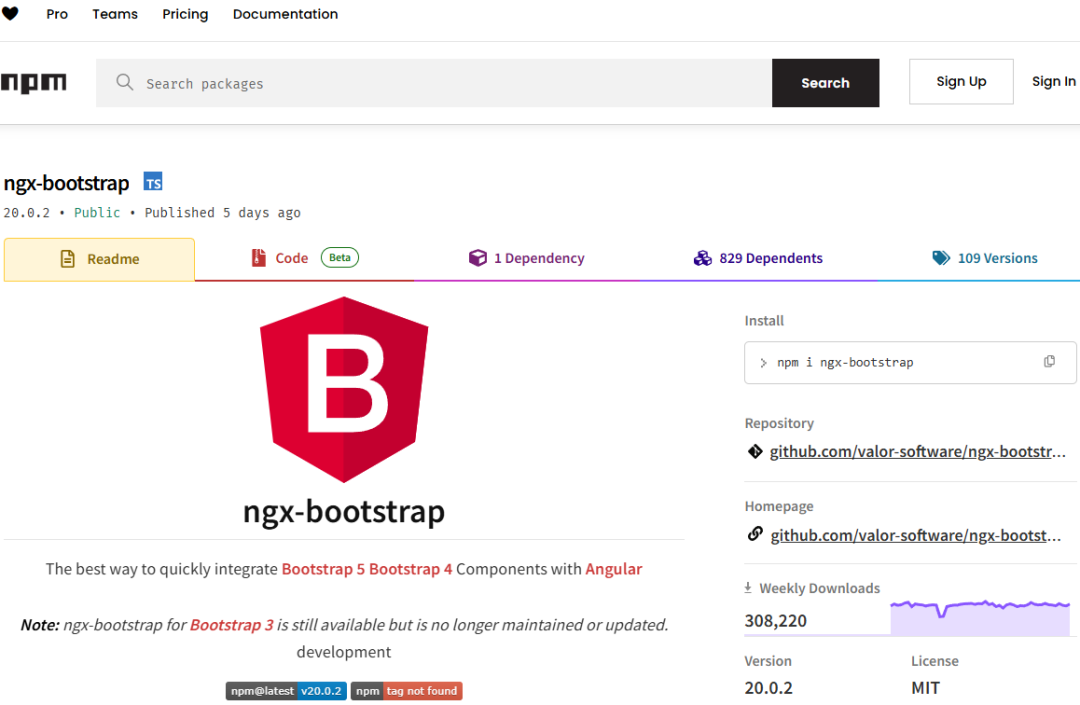Click the search magnifier icon
The image size is (1080, 705).
click(125, 83)
